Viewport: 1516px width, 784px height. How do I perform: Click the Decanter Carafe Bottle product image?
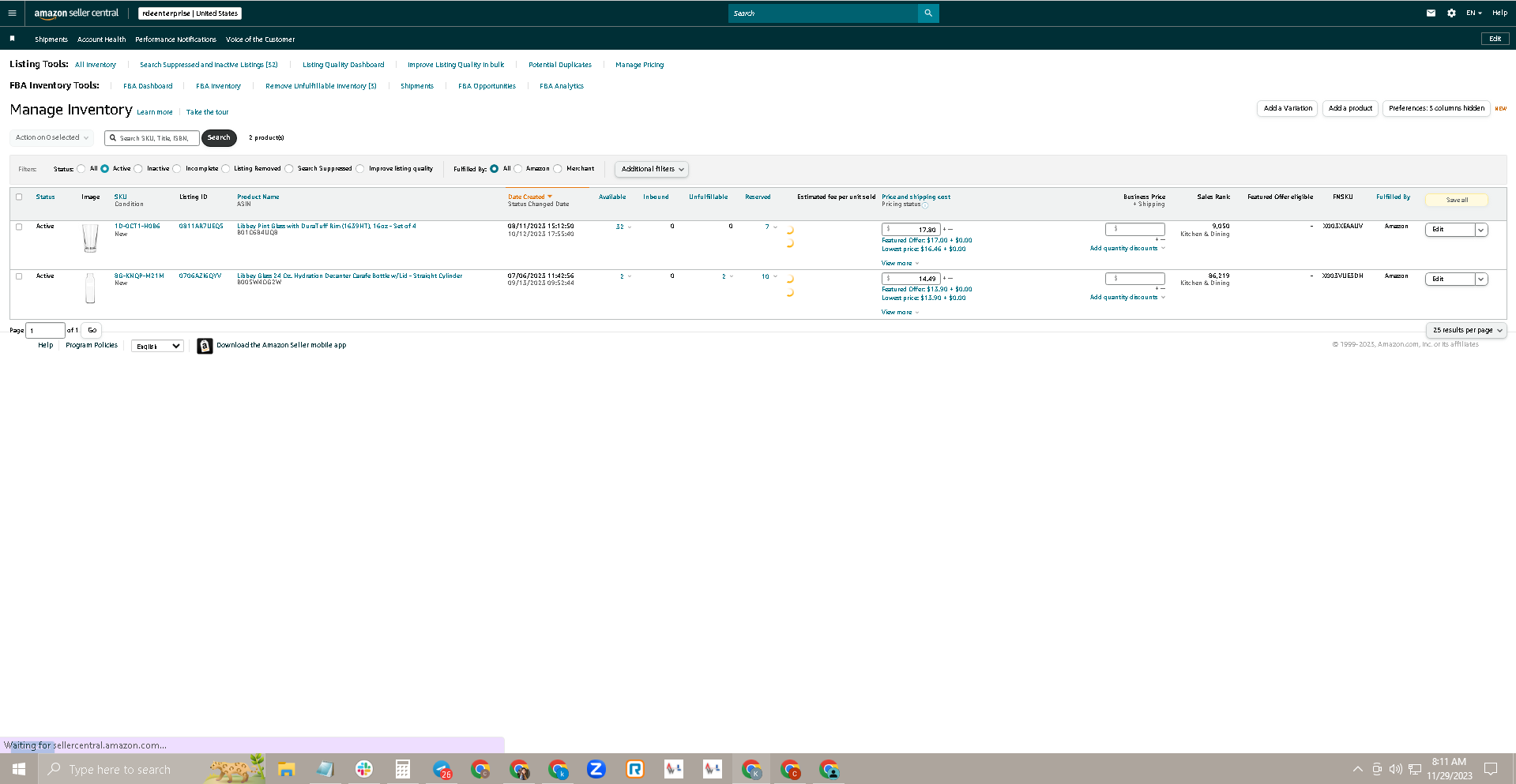click(90, 288)
